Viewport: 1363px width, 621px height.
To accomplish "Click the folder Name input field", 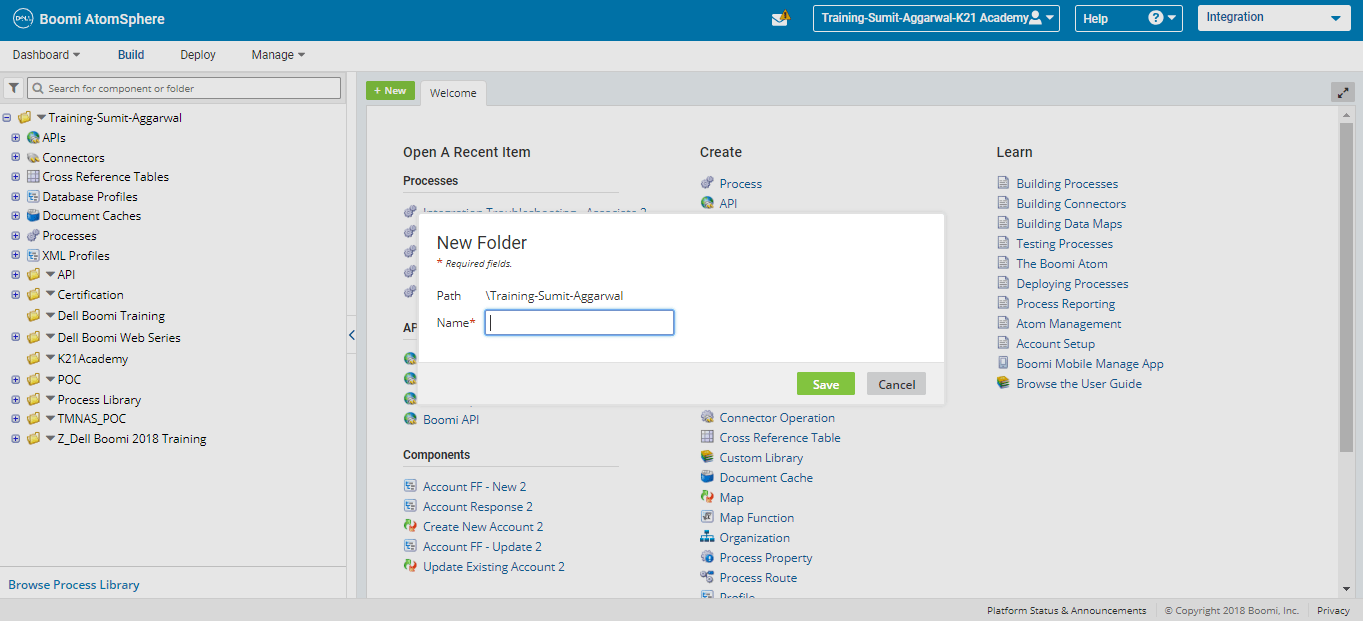I will click(578, 322).
